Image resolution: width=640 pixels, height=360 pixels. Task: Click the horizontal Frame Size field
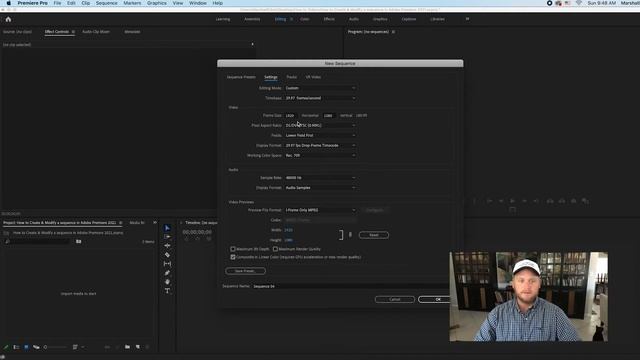point(291,116)
